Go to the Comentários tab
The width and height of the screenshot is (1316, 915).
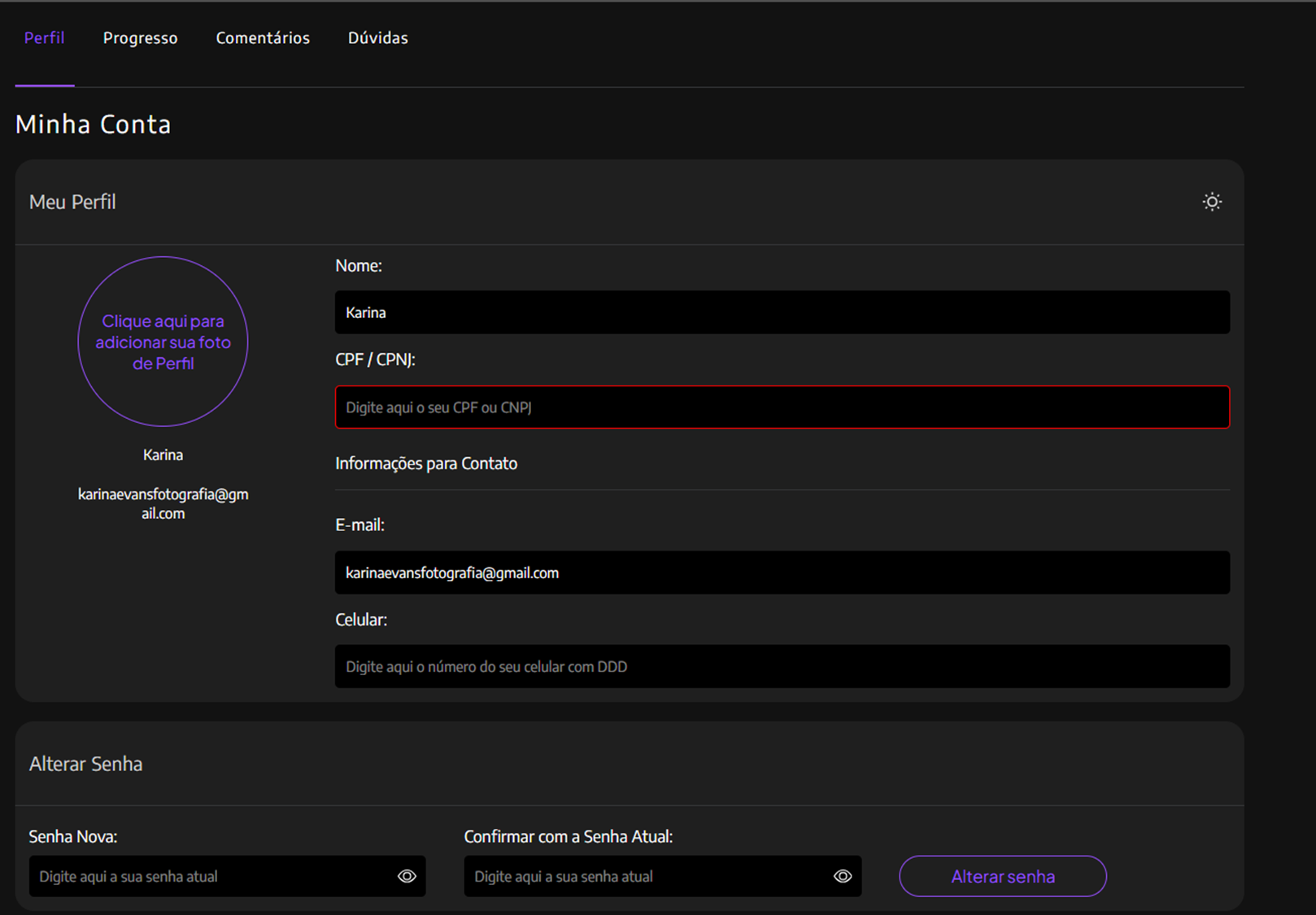pos(263,38)
